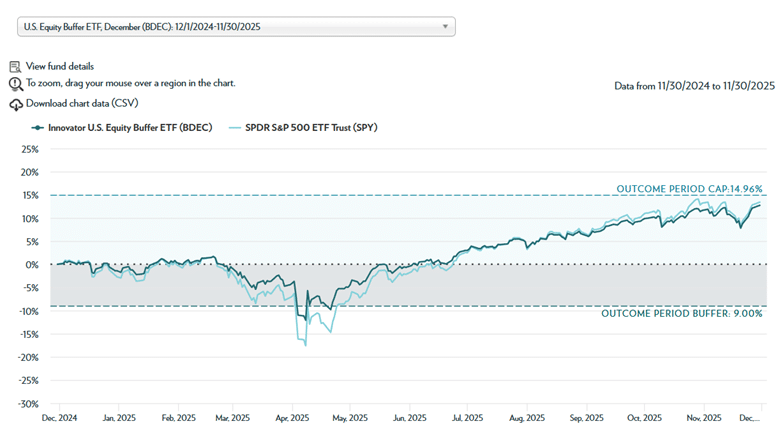The image size is (780, 433).
Task: Click the -30% y-axis label
Action: click(29, 404)
